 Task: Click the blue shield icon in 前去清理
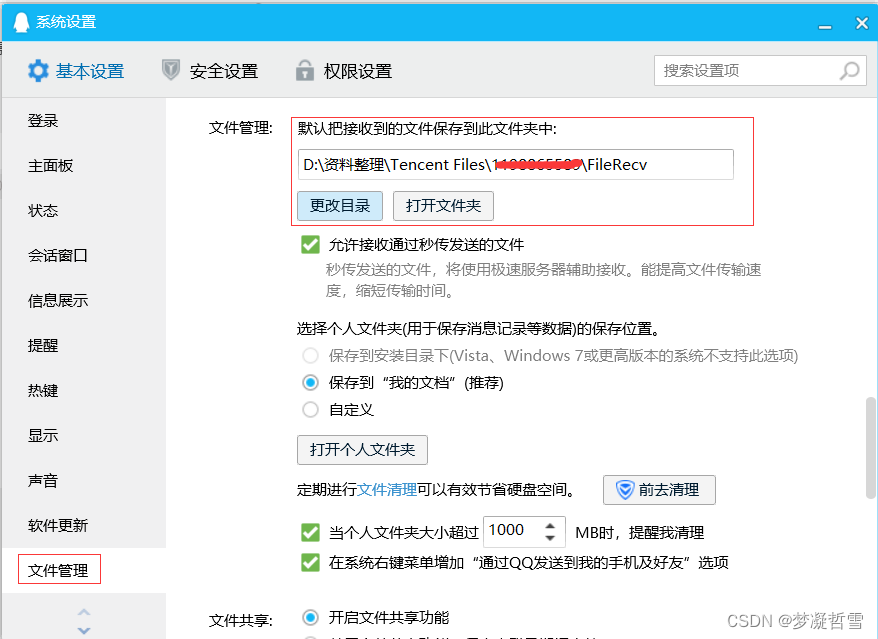point(624,489)
